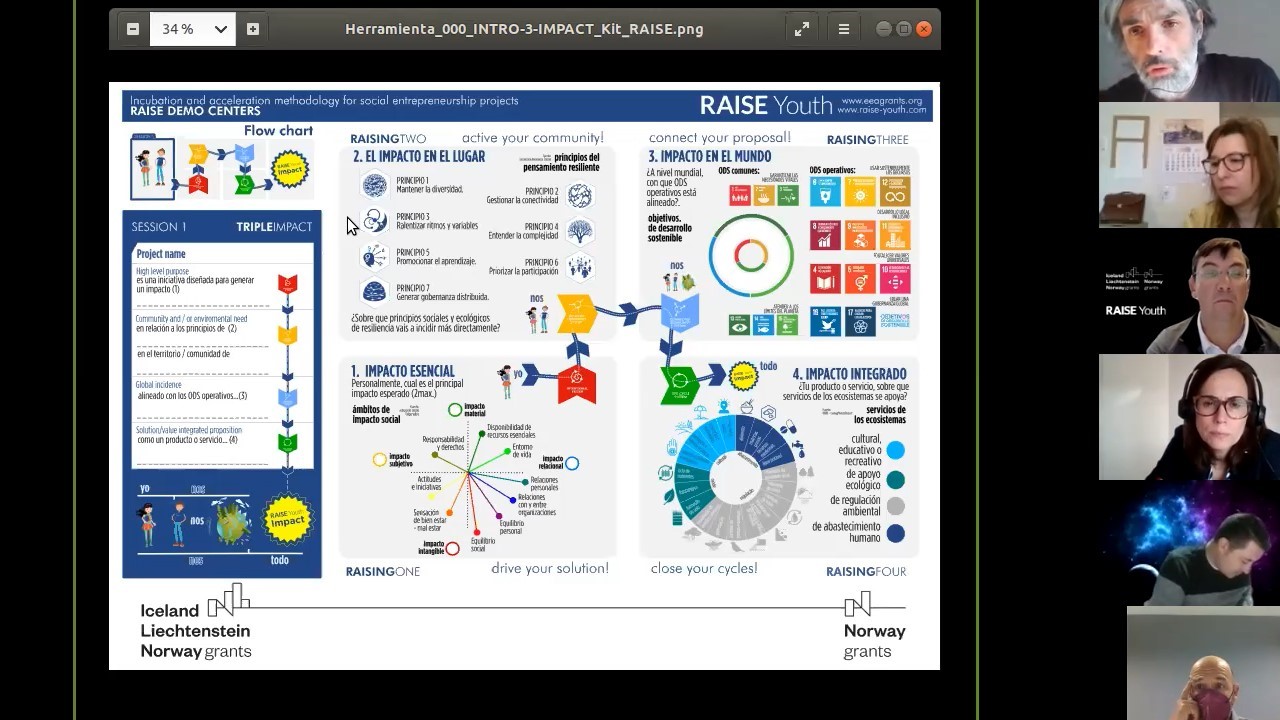The height and width of the screenshot is (720, 1280).
Task: Click the 'TRIPLEIMPACT' label
Action: pyautogui.click(x=274, y=227)
